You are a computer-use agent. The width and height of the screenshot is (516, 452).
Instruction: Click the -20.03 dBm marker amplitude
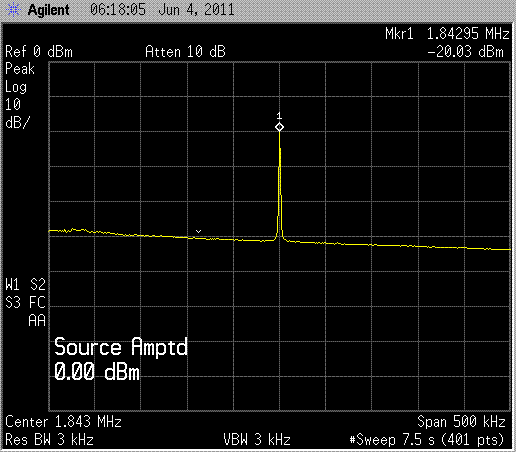[x=465, y=52]
